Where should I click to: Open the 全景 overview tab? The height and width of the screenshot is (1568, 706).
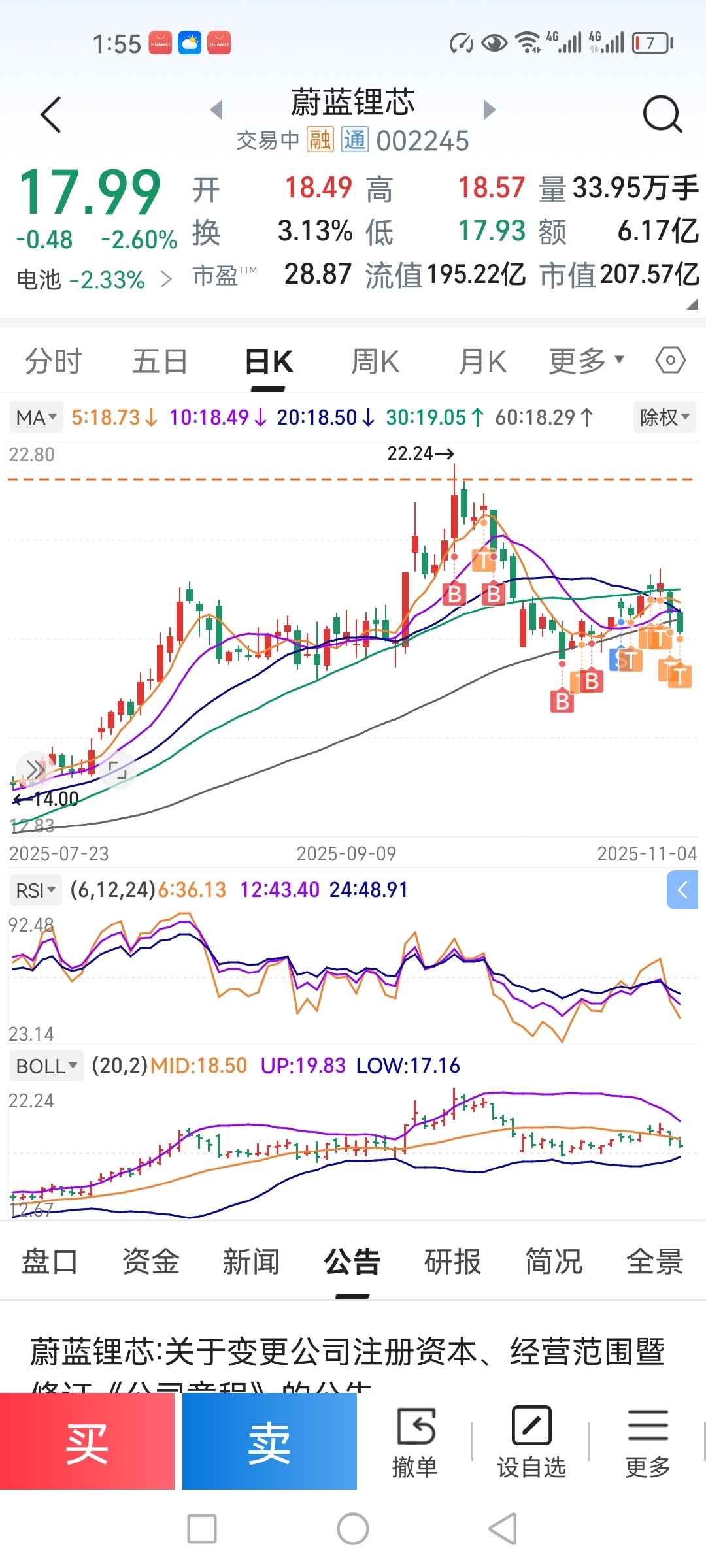click(654, 1262)
